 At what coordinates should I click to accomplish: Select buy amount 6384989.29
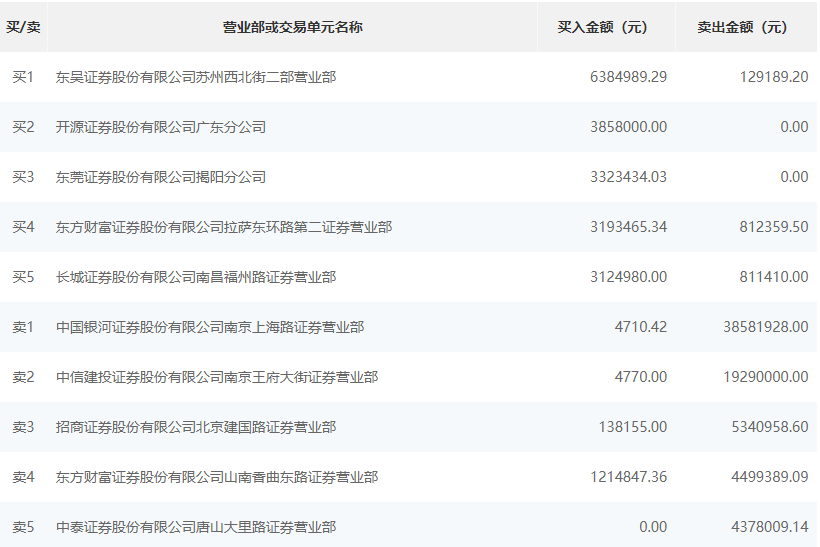tap(629, 77)
